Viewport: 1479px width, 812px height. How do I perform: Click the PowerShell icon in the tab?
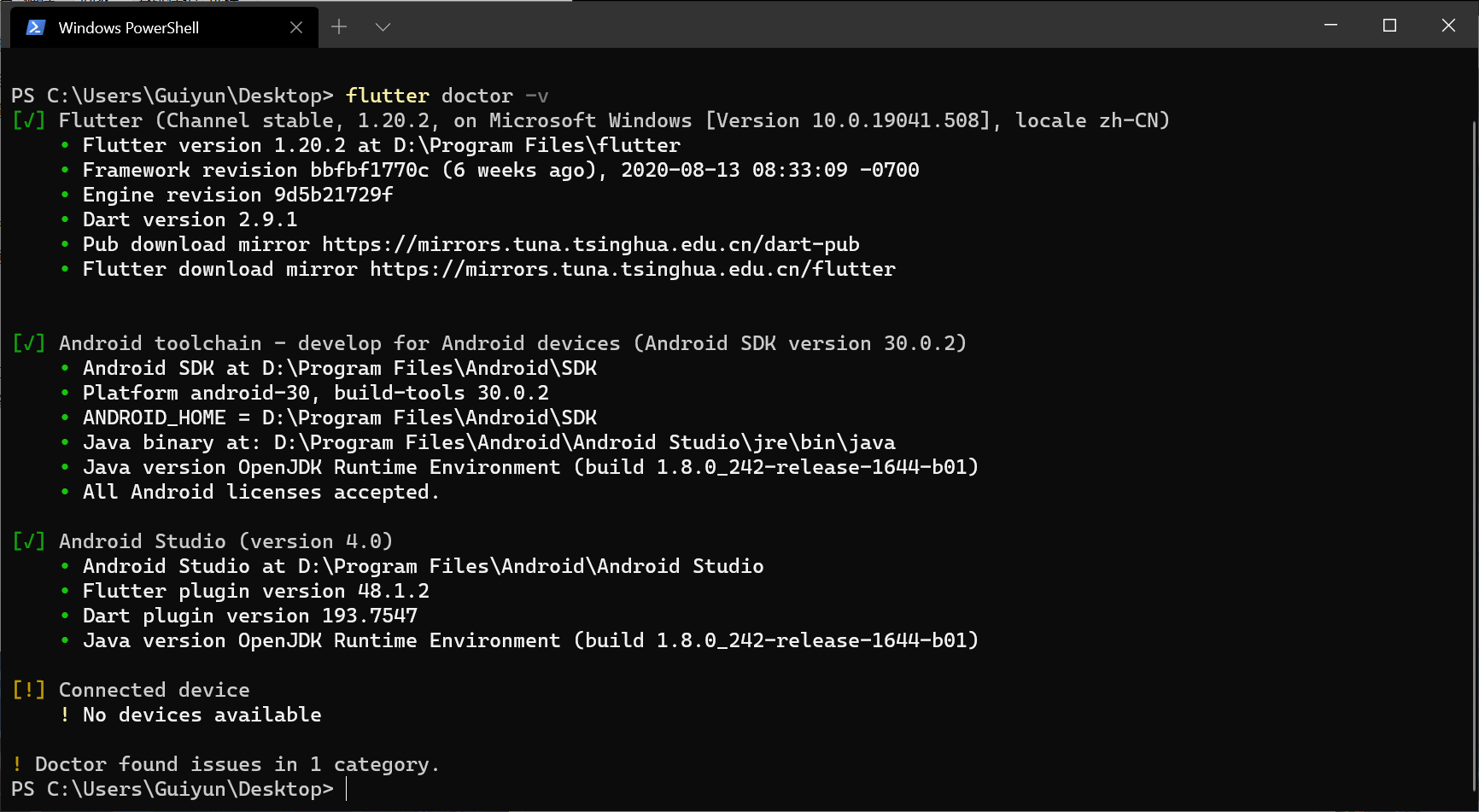35,27
